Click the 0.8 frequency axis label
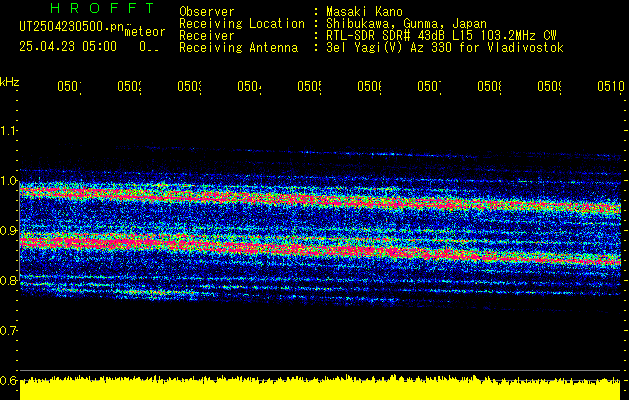The height and width of the screenshot is (400, 629). tap(8, 280)
